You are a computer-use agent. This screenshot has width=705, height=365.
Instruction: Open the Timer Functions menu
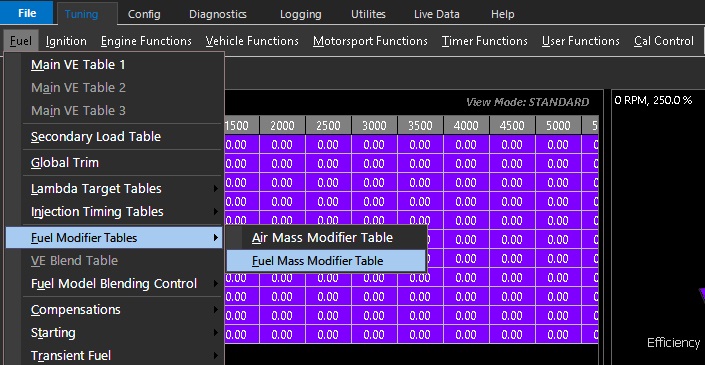(484, 41)
